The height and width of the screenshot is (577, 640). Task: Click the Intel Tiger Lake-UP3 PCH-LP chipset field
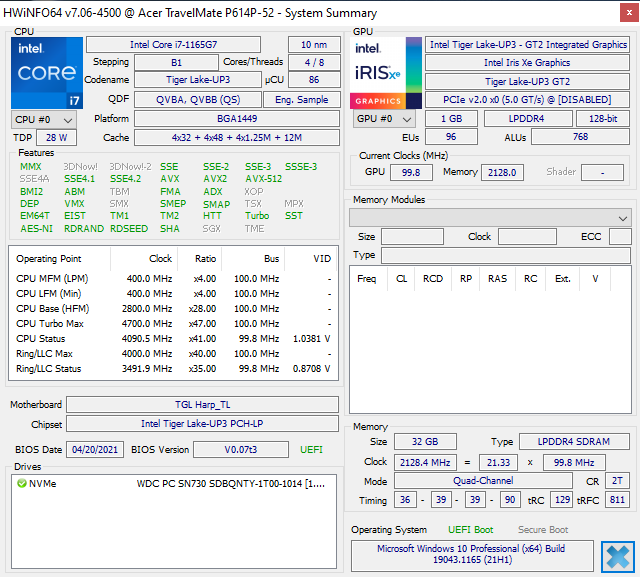tap(202, 424)
